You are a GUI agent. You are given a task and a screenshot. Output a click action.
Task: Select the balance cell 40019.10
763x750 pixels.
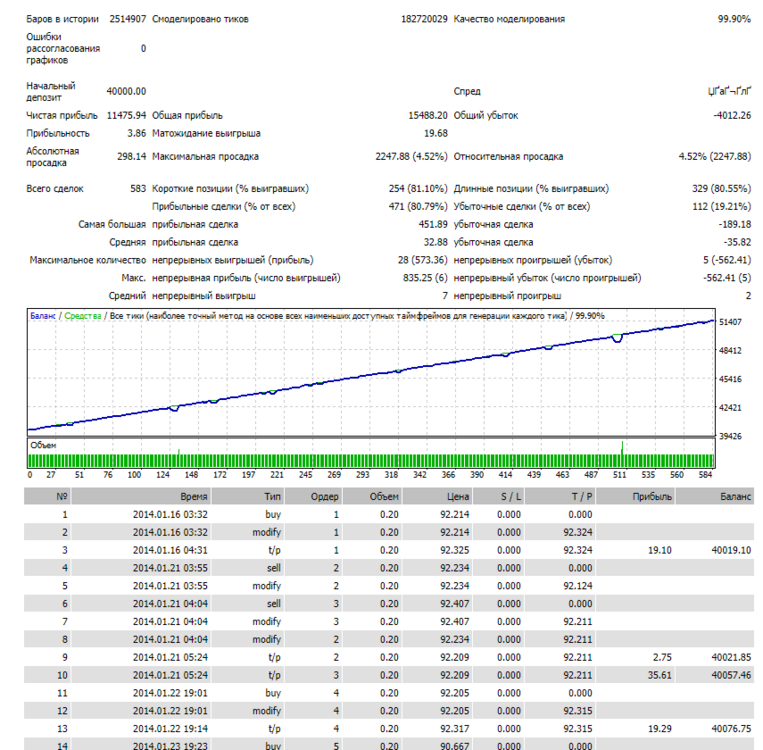point(731,550)
